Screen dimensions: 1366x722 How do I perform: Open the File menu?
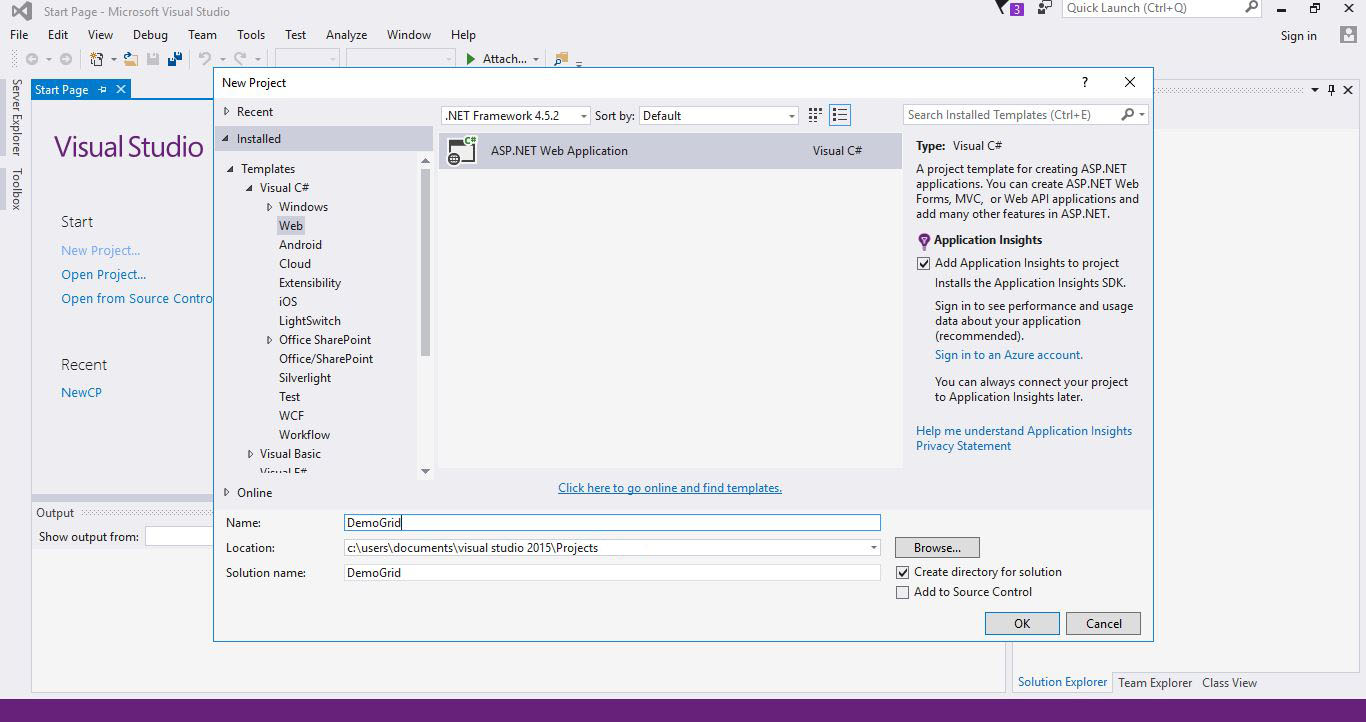(x=19, y=35)
